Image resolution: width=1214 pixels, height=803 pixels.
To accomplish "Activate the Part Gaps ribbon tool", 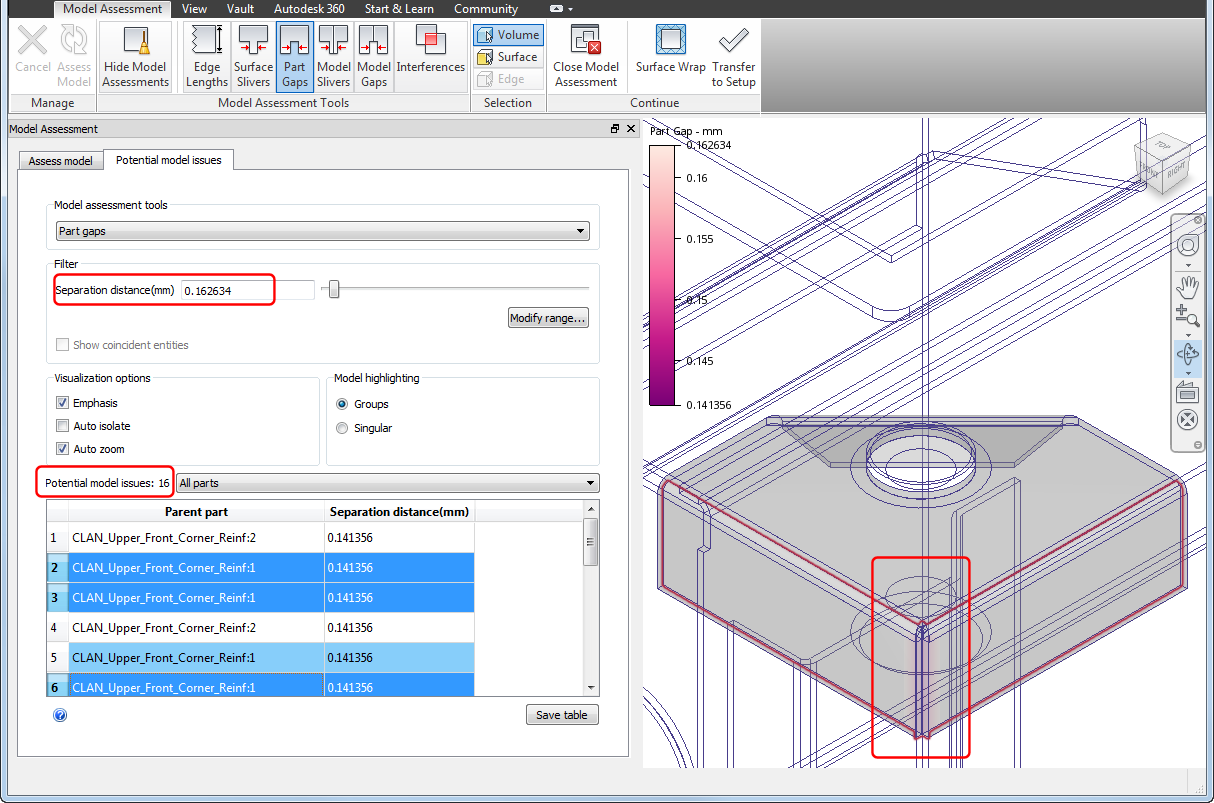I will pos(294,57).
